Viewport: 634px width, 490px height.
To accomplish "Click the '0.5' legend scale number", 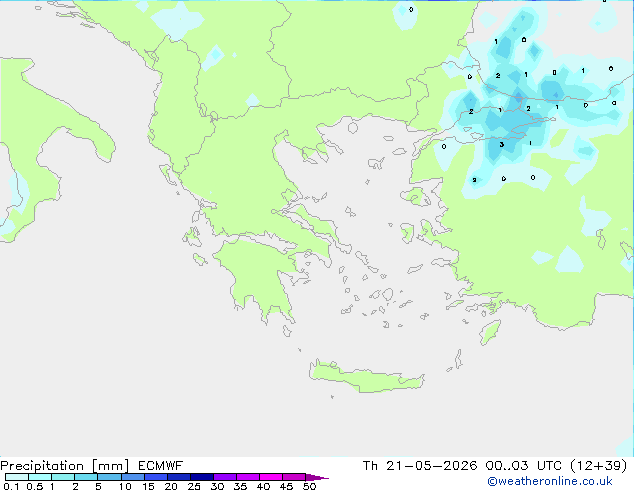I will [34, 486].
